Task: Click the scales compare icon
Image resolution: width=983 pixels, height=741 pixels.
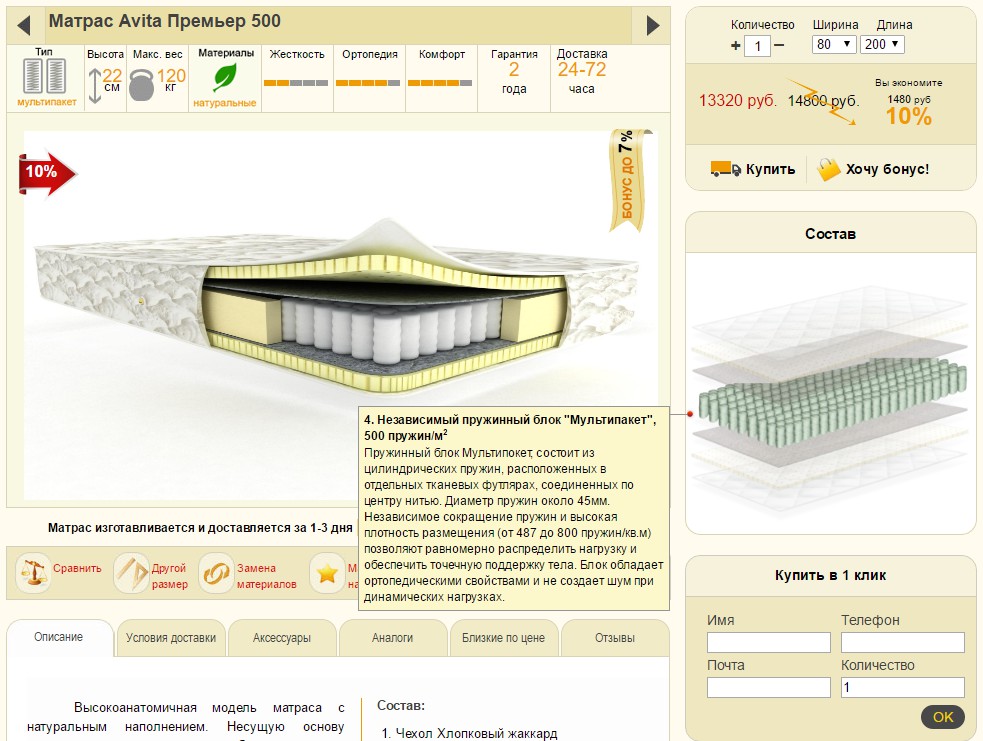Action: pyautogui.click(x=33, y=572)
